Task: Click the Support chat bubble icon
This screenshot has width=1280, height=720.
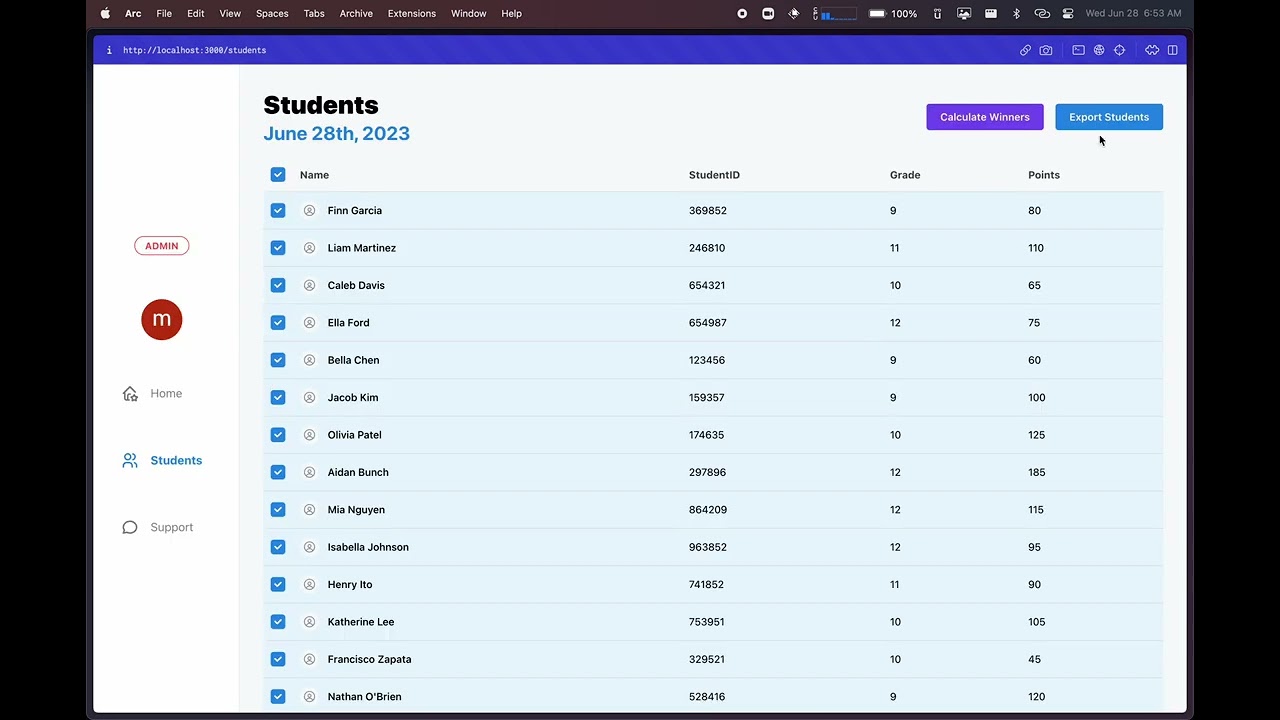Action: coord(130,527)
